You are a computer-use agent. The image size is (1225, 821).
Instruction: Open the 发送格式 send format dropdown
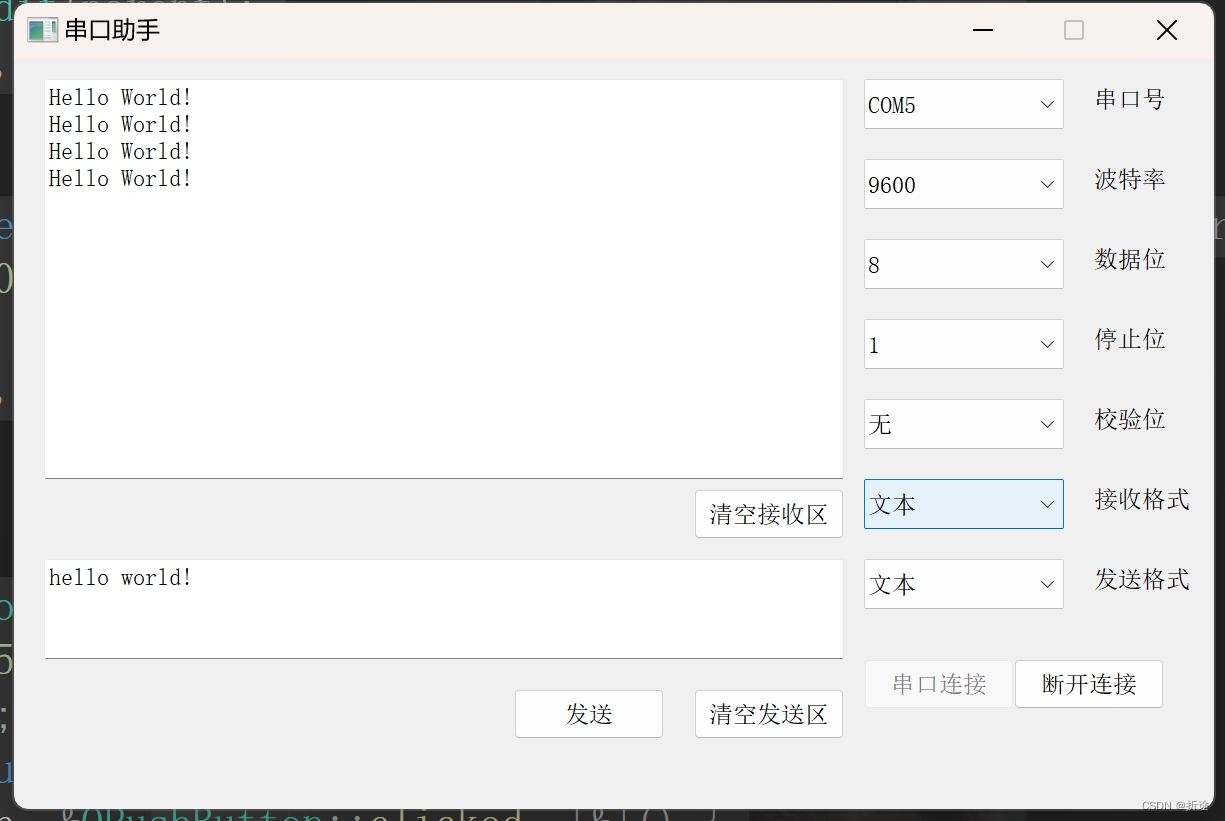click(x=962, y=584)
